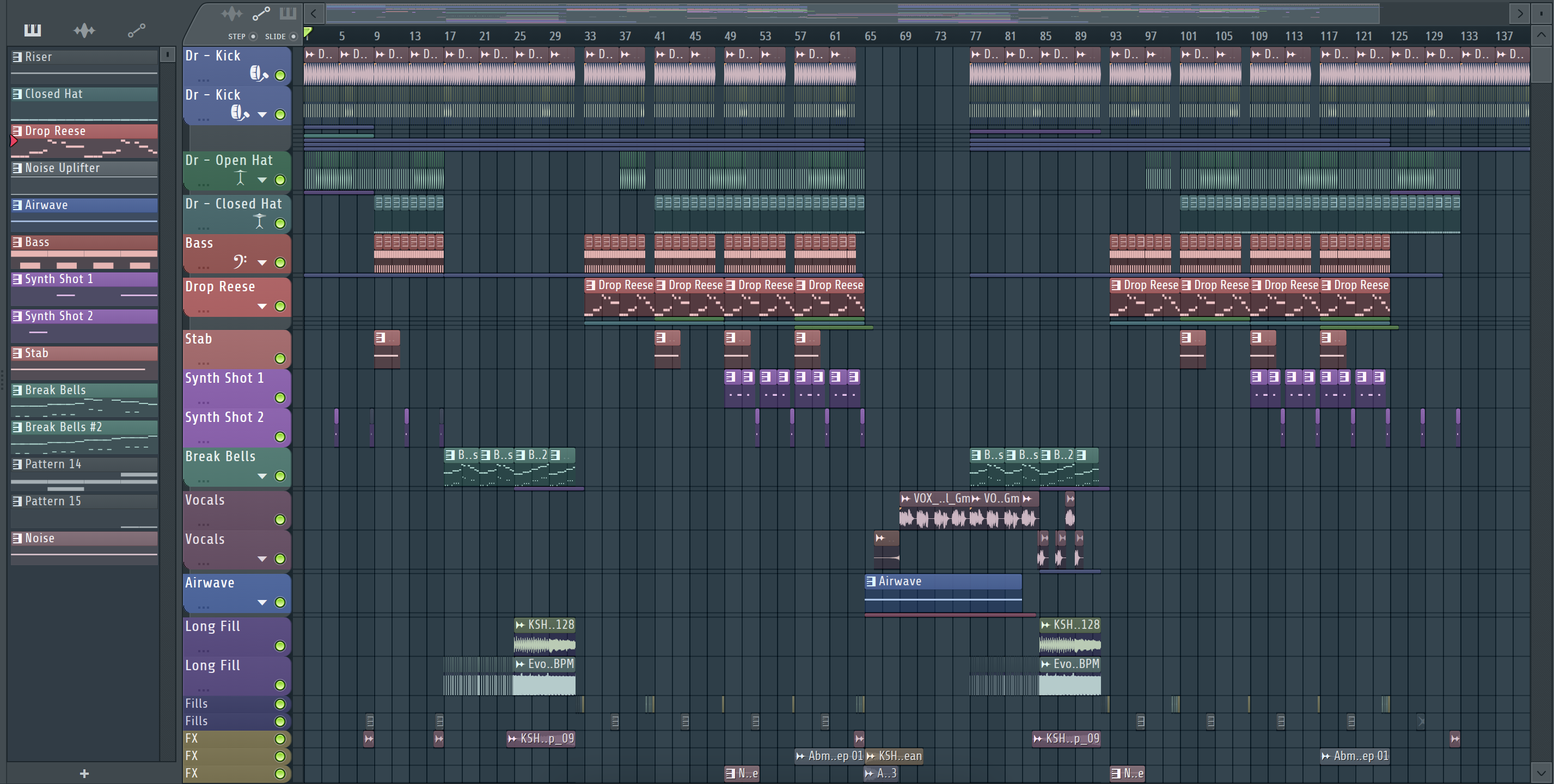
Task: Open Bass track dropdown arrow
Action: pyautogui.click(x=262, y=262)
